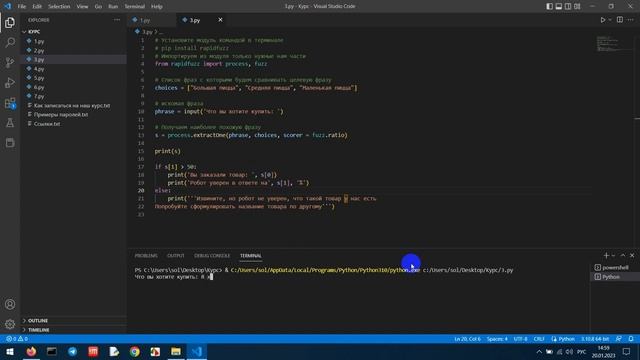Toggle primary side bar layout icon
The image size is (640, 360).
point(549,6)
